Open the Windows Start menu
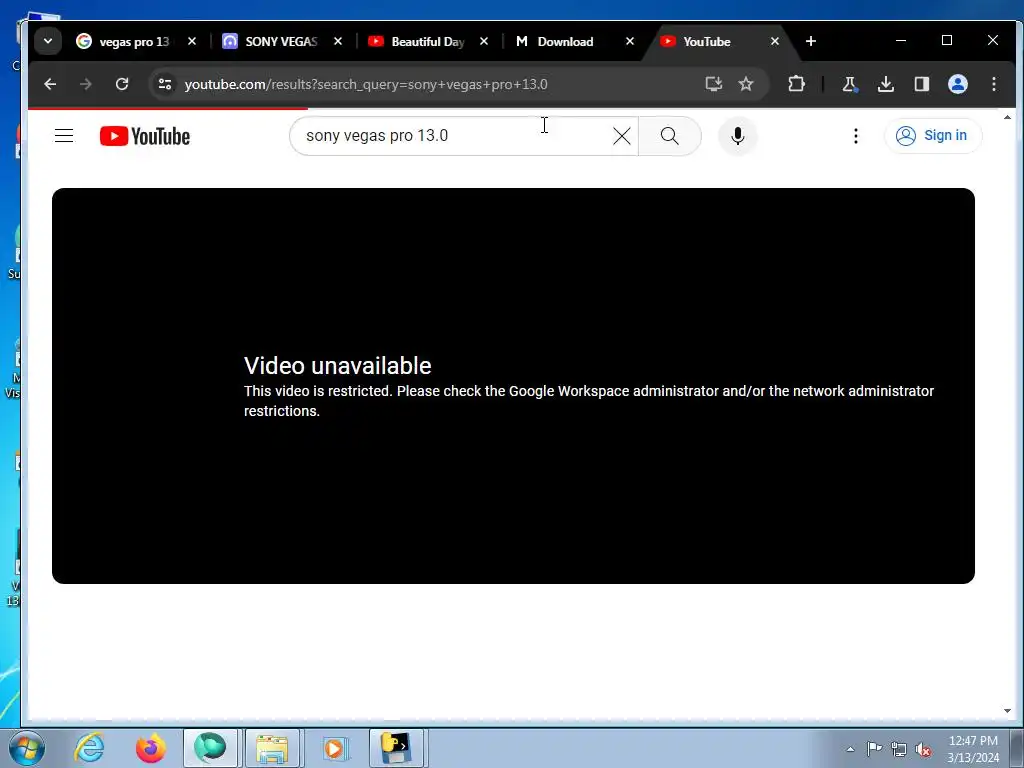The image size is (1024, 768). [x=27, y=748]
